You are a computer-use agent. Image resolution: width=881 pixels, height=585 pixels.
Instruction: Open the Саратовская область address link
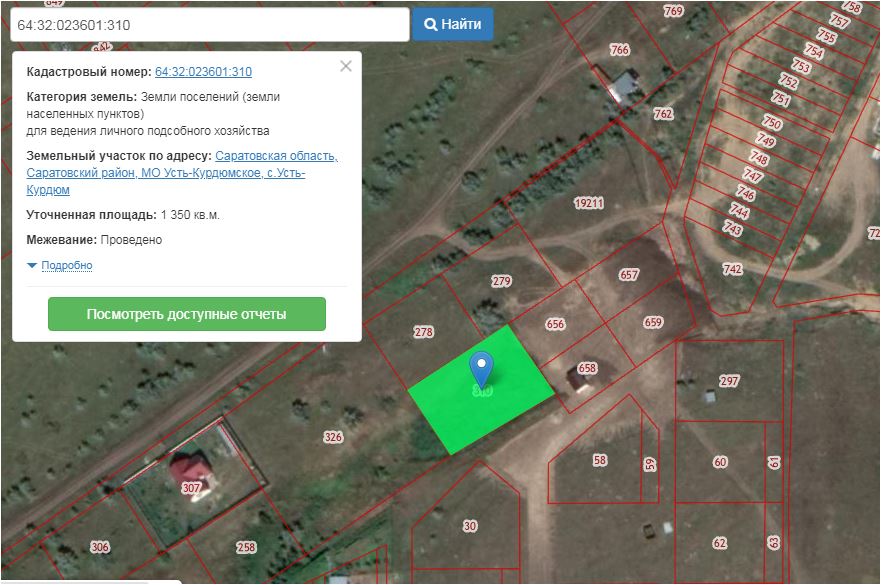[276, 157]
